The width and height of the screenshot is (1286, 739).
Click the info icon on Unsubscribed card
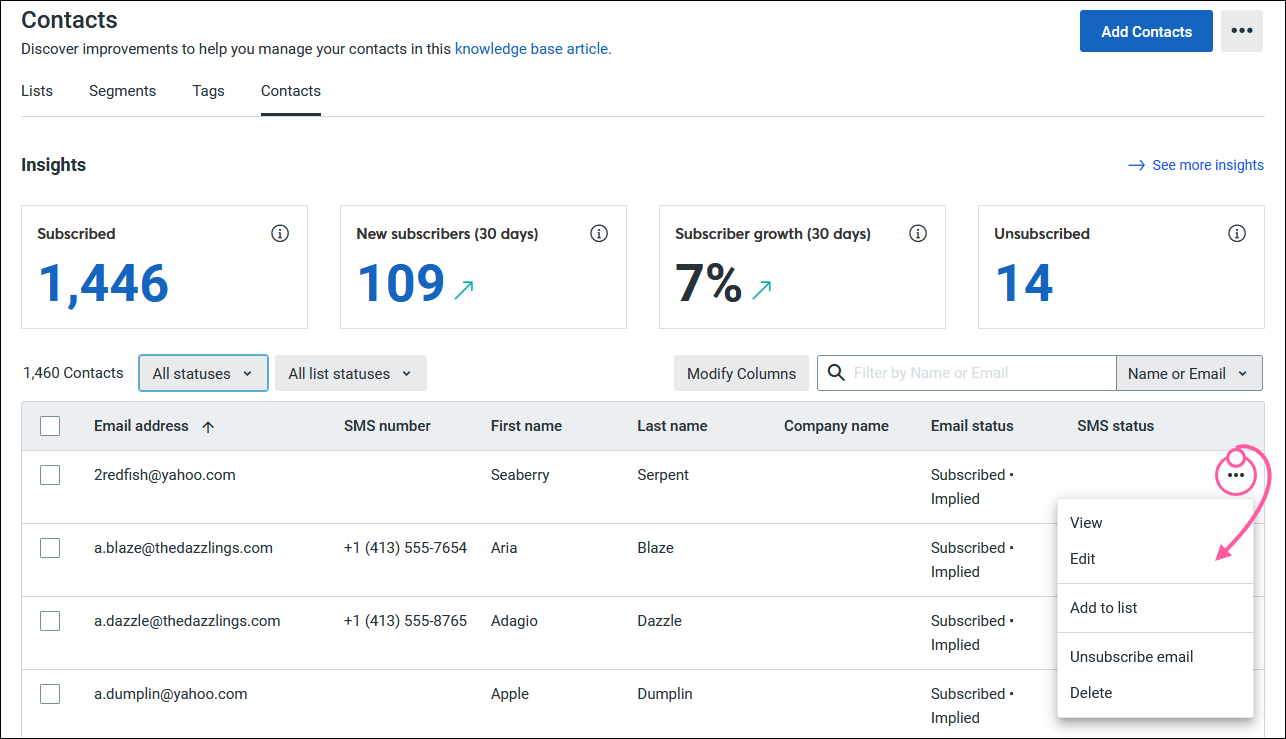(x=1237, y=233)
